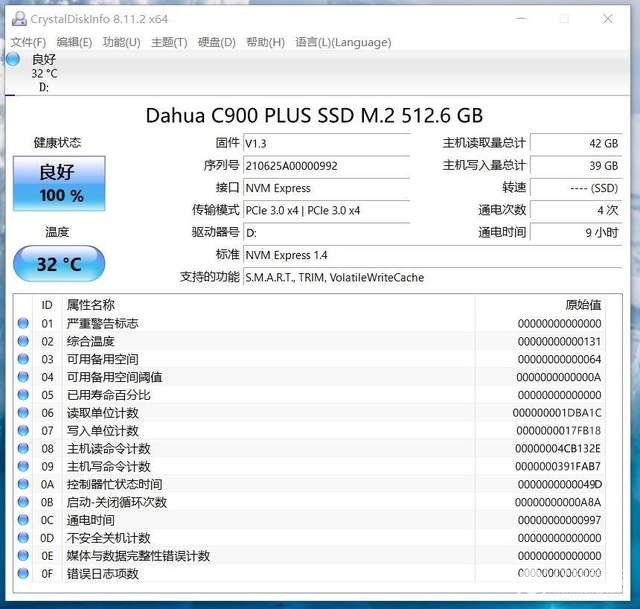This screenshot has height=609, width=640.
Task: Click the power on hours value 9 小时
Action: pos(576,233)
